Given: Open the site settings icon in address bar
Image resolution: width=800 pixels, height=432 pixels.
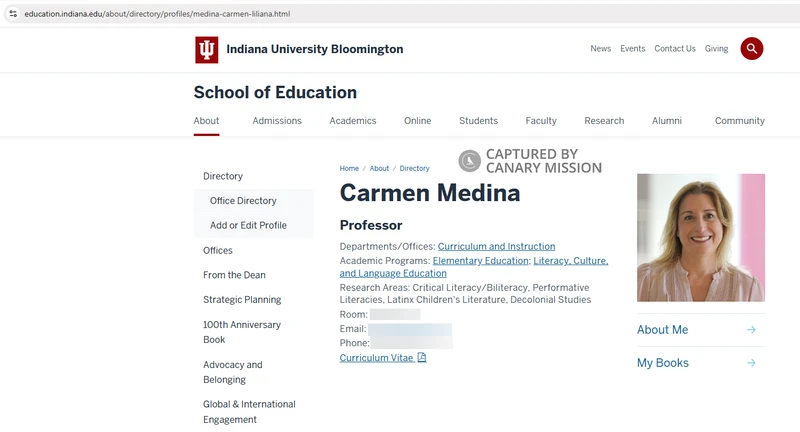Looking at the screenshot, I should tap(13, 14).
